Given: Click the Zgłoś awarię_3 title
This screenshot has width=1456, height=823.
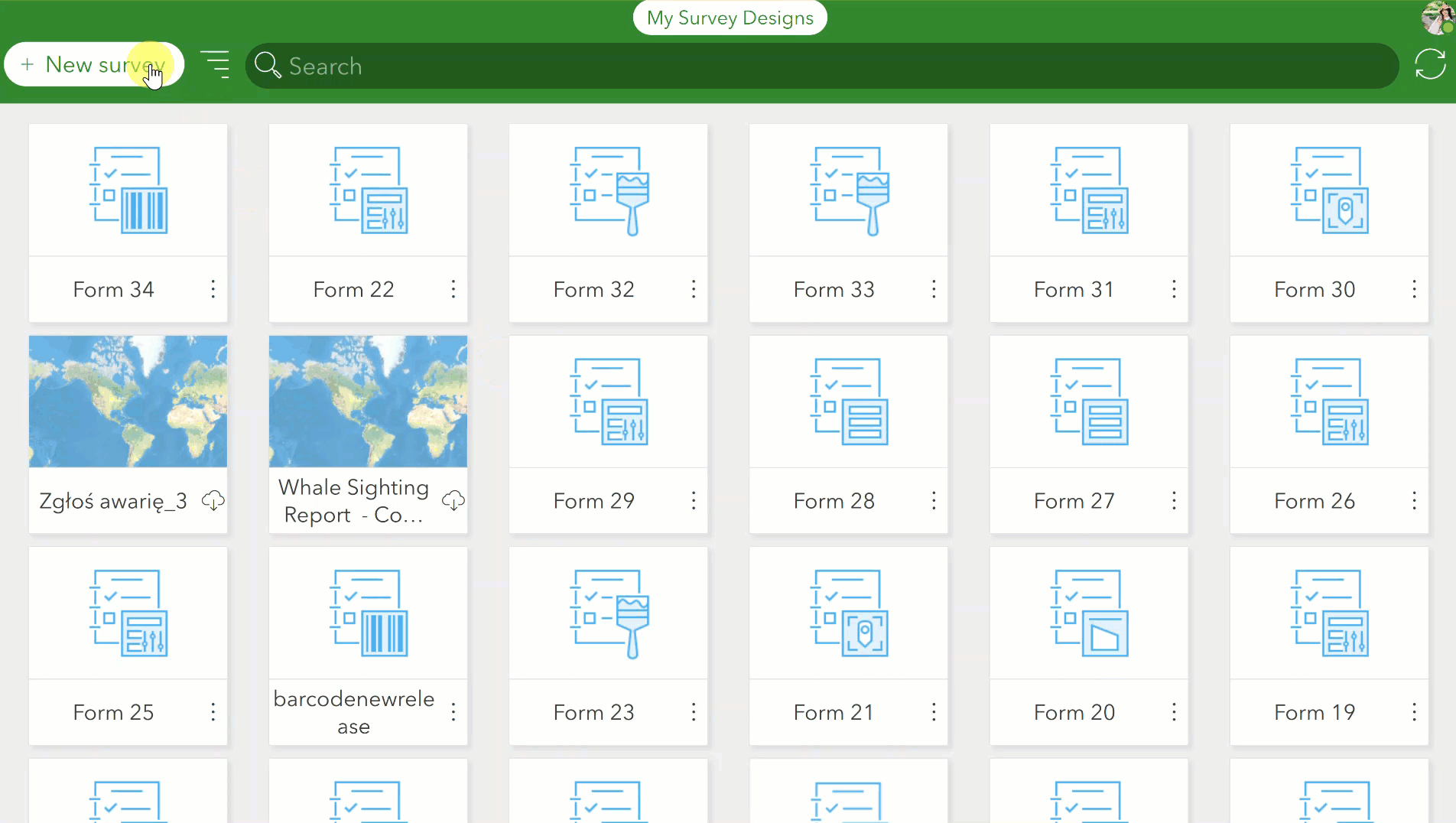Looking at the screenshot, I should pos(113,501).
